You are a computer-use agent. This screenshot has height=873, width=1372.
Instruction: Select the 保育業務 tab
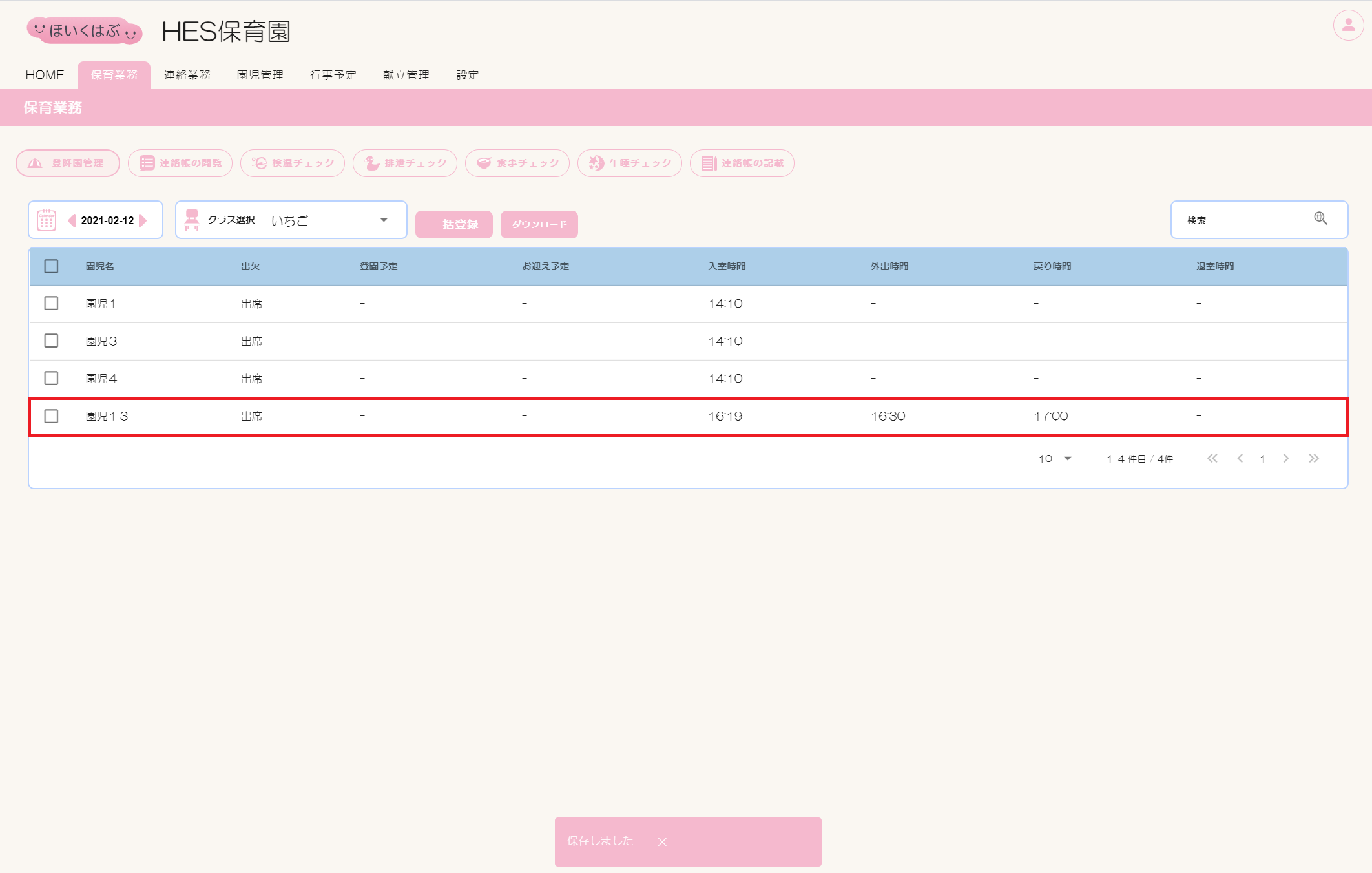point(114,75)
